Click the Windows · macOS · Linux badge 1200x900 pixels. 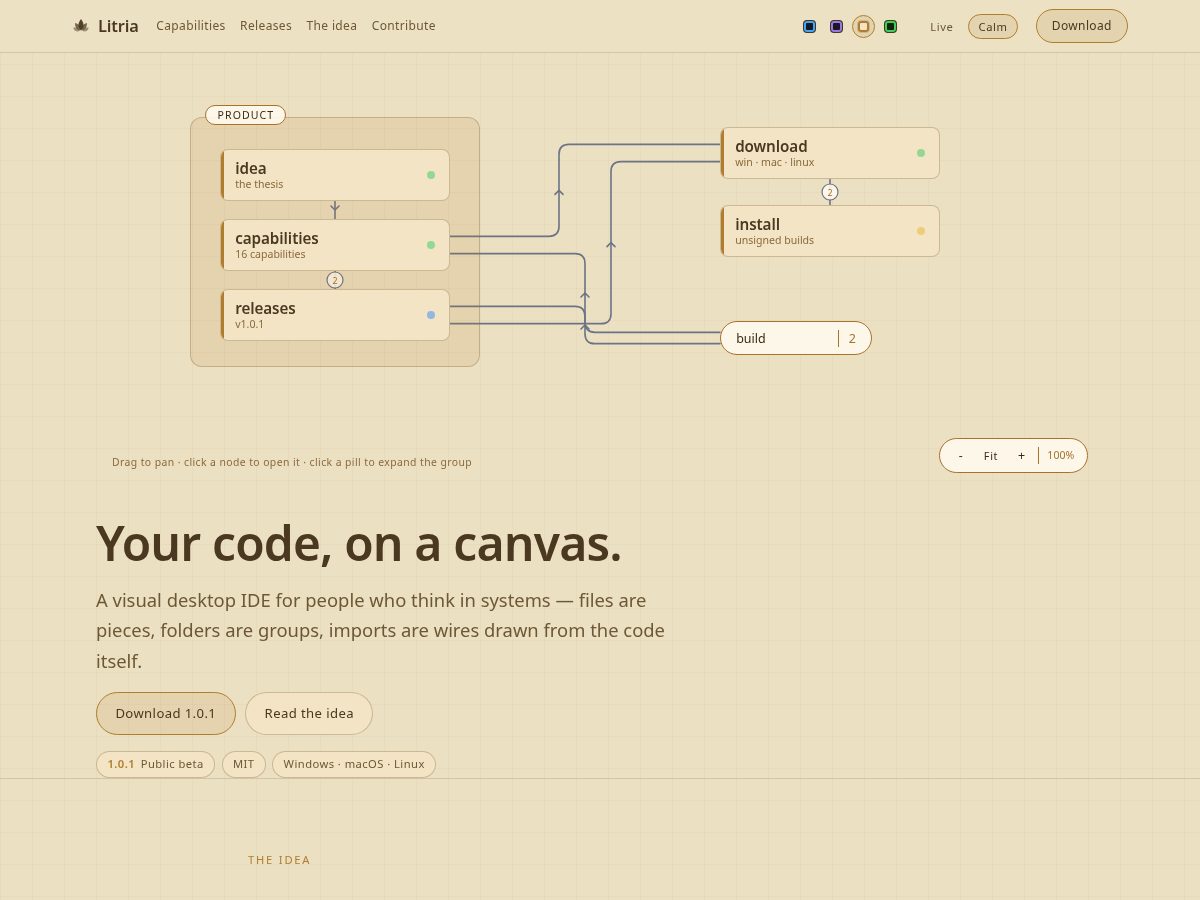point(354,764)
